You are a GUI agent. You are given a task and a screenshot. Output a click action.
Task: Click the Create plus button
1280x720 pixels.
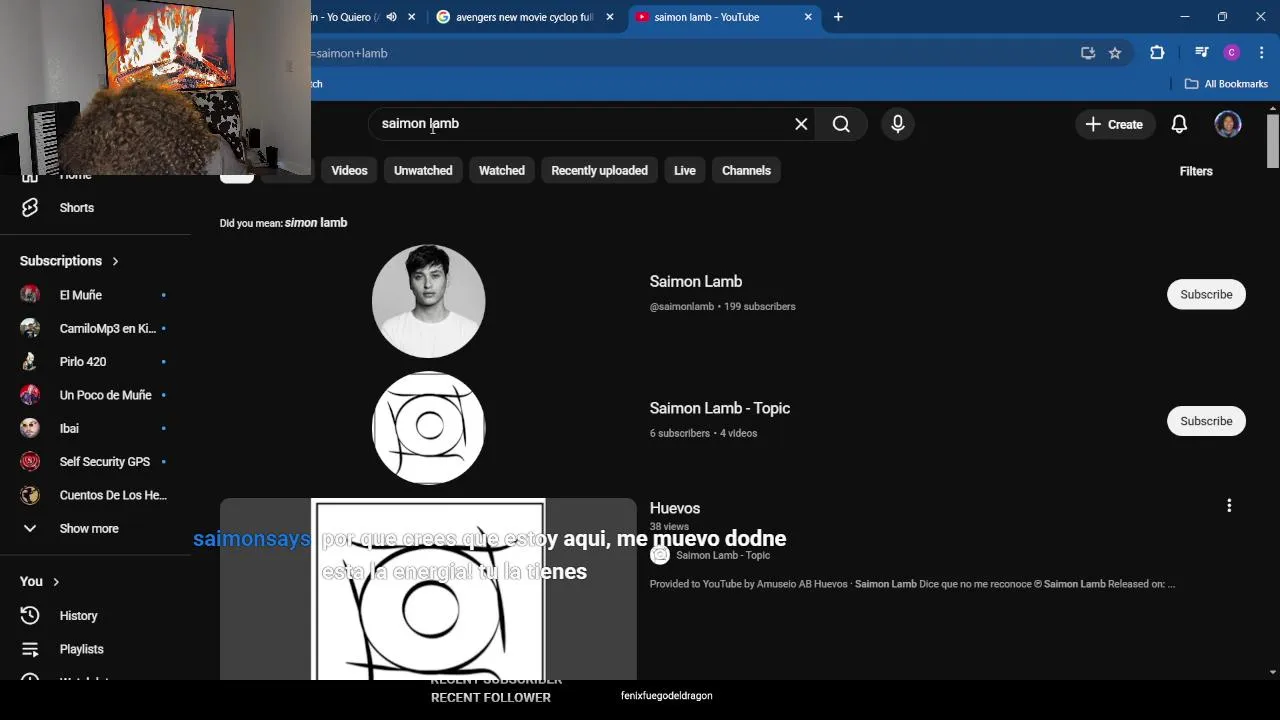coord(1114,124)
